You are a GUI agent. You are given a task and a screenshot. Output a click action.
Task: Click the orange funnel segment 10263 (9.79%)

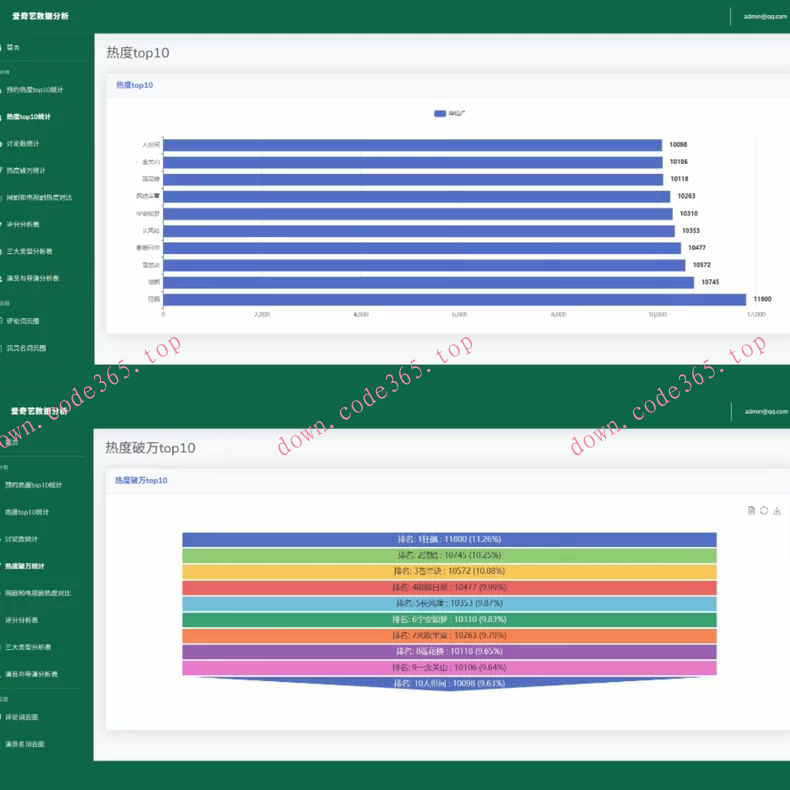(x=449, y=636)
